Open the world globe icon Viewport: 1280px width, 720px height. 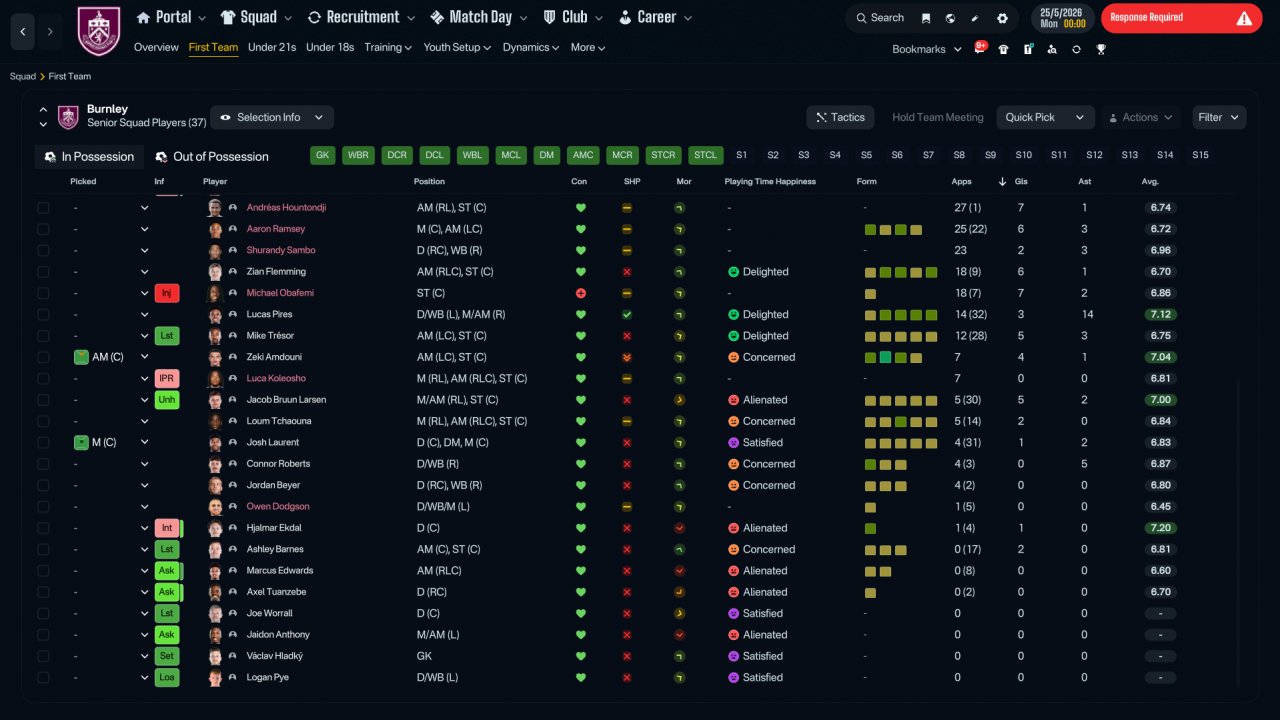pyautogui.click(x=950, y=18)
